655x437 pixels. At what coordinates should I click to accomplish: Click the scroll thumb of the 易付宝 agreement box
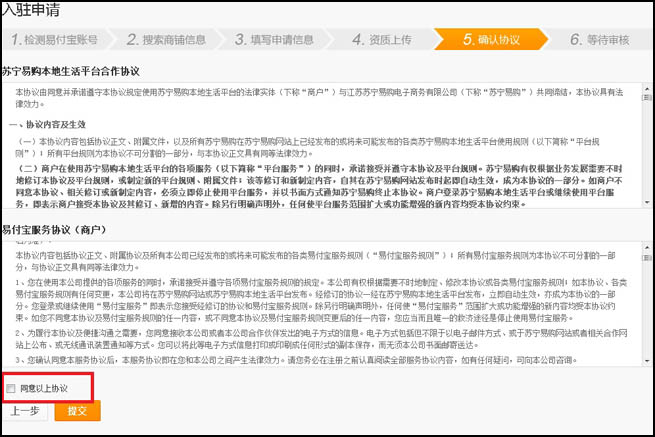coord(647,257)
